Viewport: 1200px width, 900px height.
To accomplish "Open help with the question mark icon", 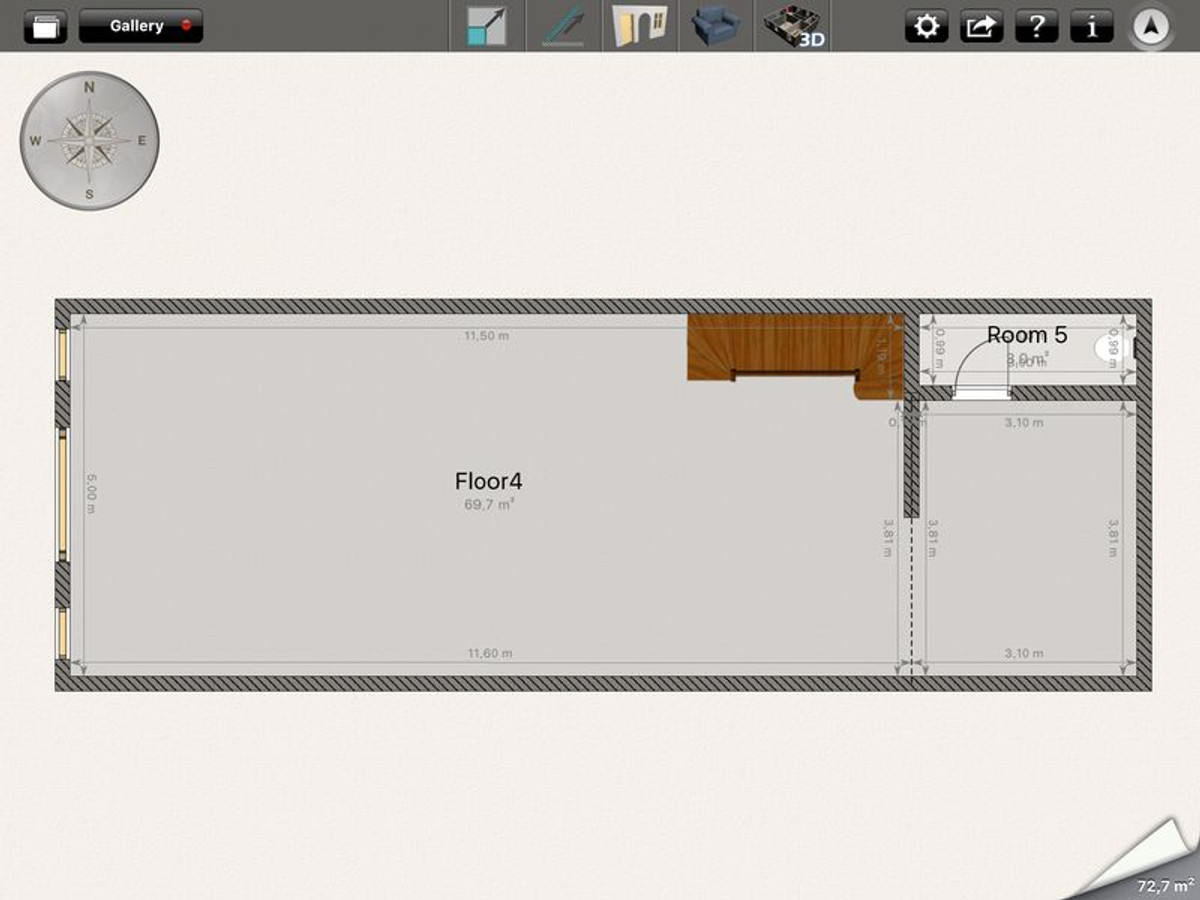I will click(x=1036, y=27).
